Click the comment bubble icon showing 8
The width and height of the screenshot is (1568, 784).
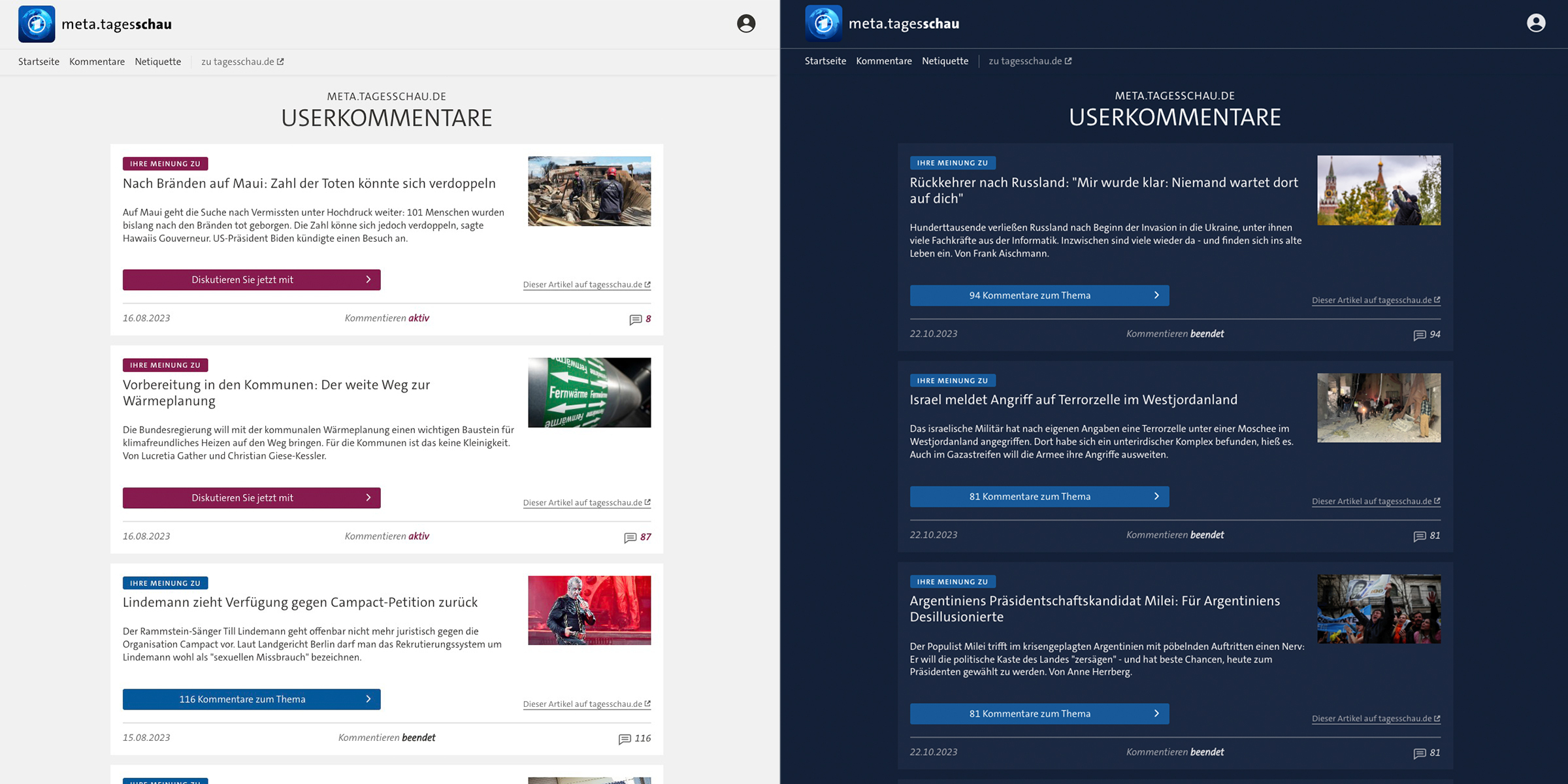coord(635,319)
